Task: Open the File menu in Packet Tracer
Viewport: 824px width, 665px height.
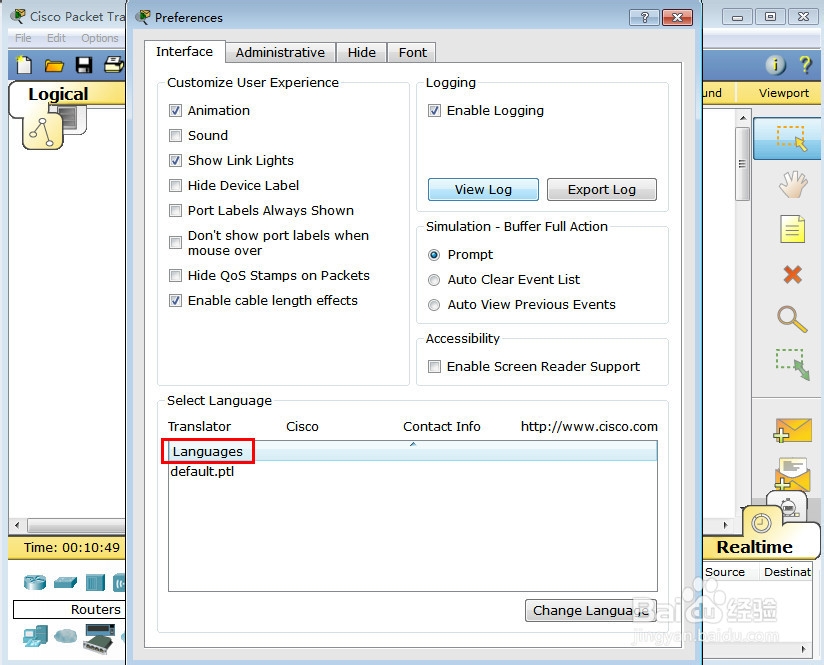Action: pyautogui.click(x=23, y=38)
